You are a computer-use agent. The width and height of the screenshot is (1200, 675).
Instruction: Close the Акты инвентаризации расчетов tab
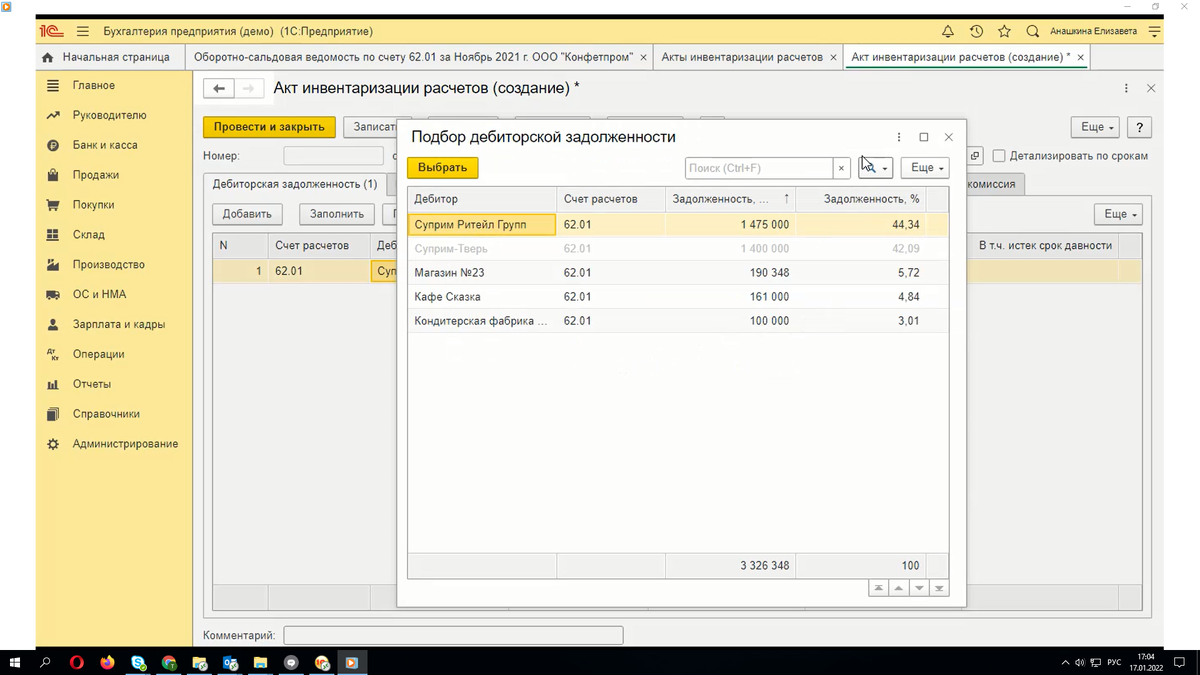833,58
